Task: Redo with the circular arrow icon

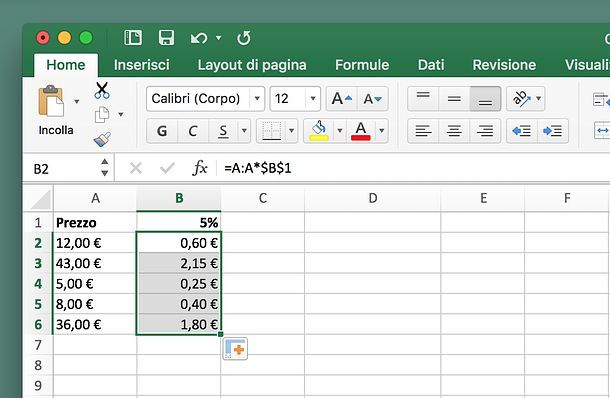Action: pos(244,38)
